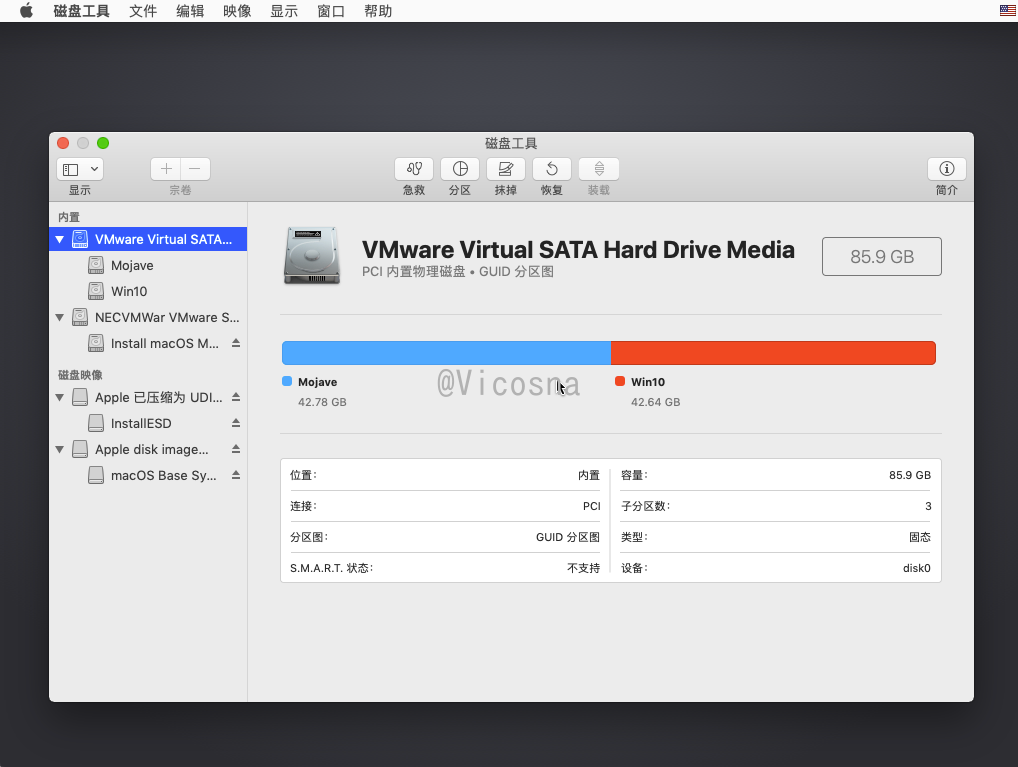Run 急救 First Aid tool
The image size is (1018, 767).
point(414,169)
